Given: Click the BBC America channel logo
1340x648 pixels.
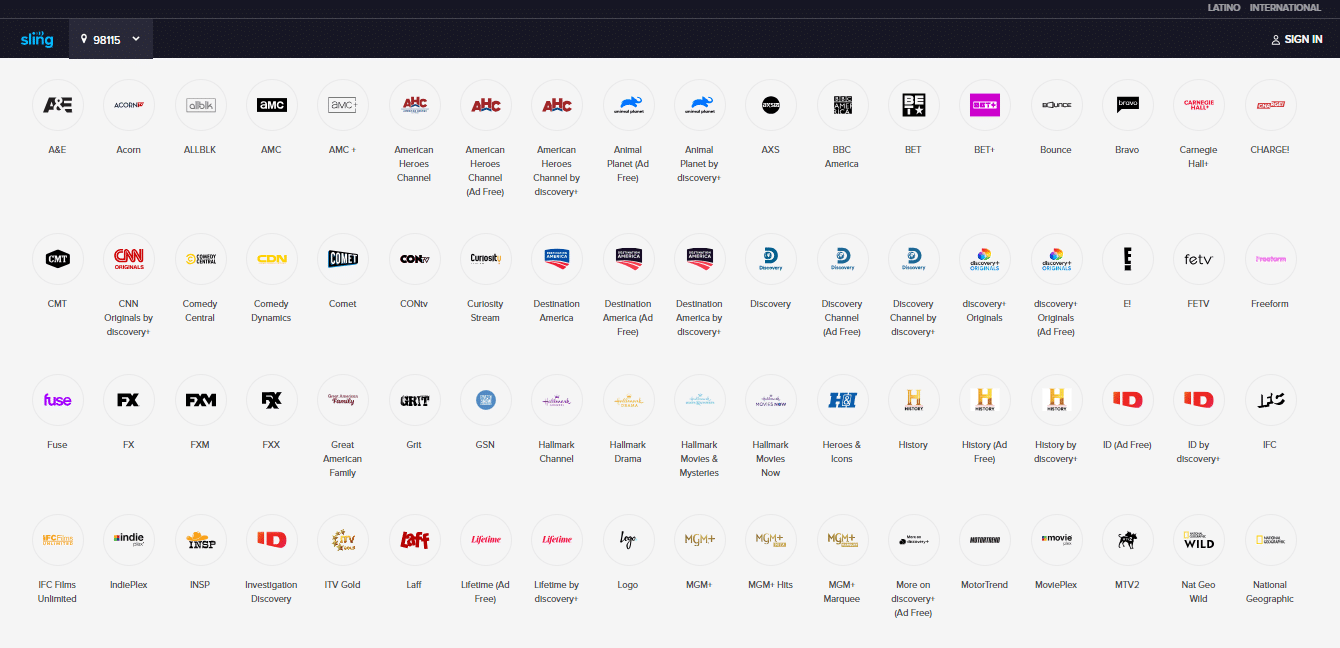Looking at the screenshot, I should pyautogui.click(x=842, y=105).
